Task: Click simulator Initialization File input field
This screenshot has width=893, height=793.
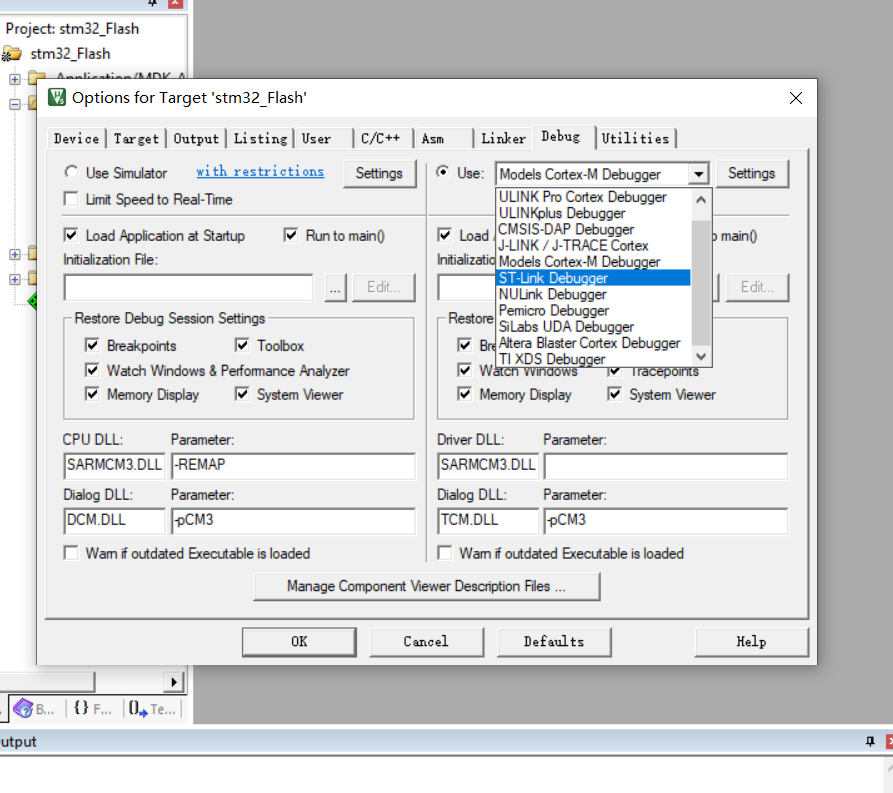Action: click(x=189, y=288)
